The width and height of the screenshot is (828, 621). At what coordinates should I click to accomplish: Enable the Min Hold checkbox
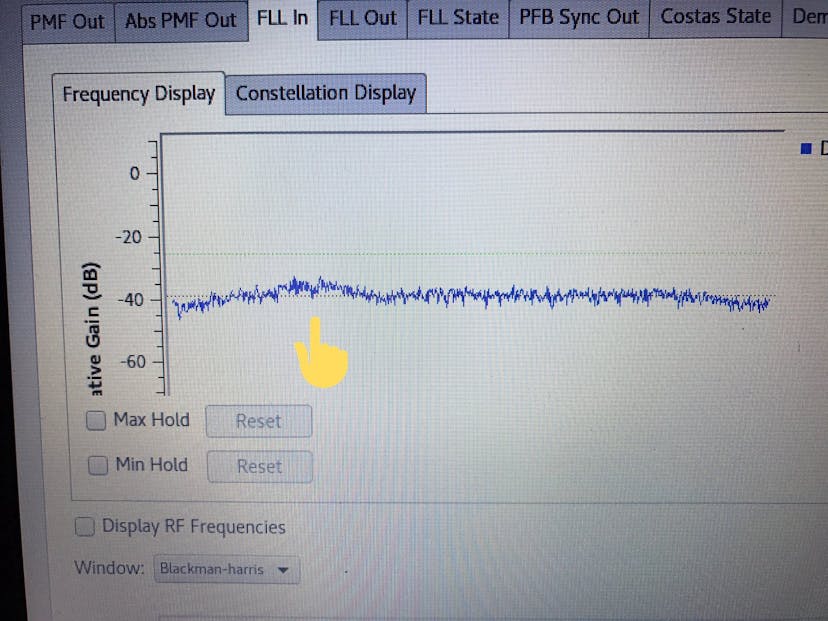pos(98,466)
